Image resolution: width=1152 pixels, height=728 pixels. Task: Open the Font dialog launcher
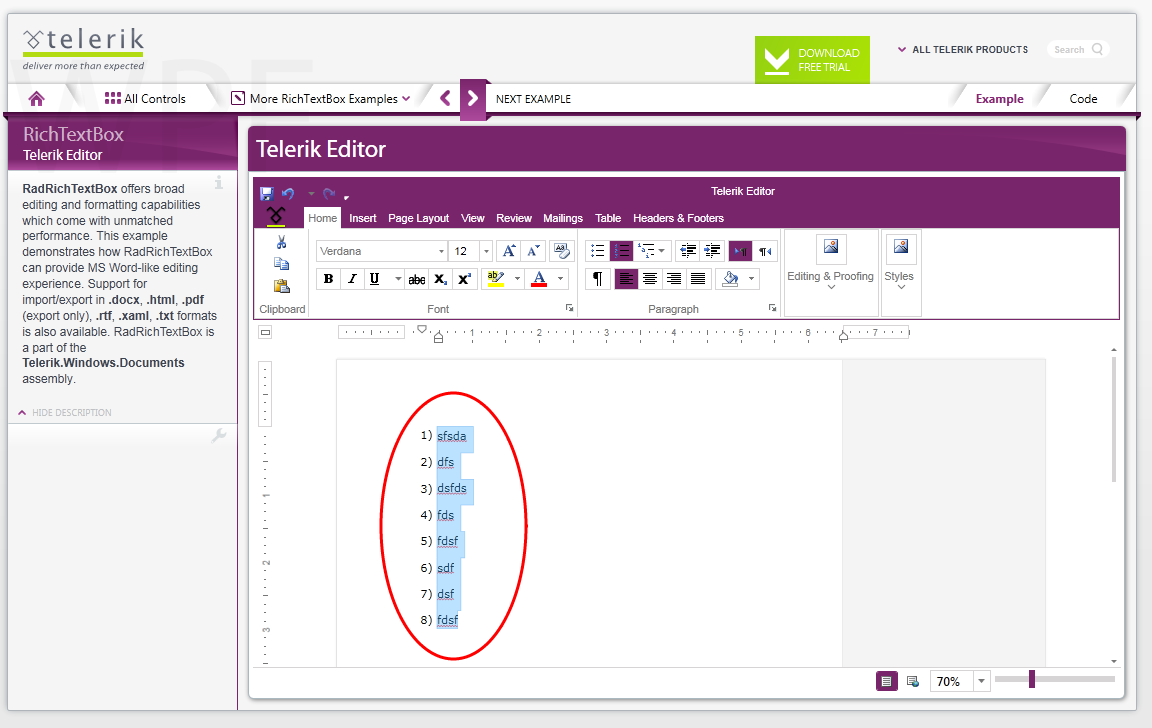[569, 309]
